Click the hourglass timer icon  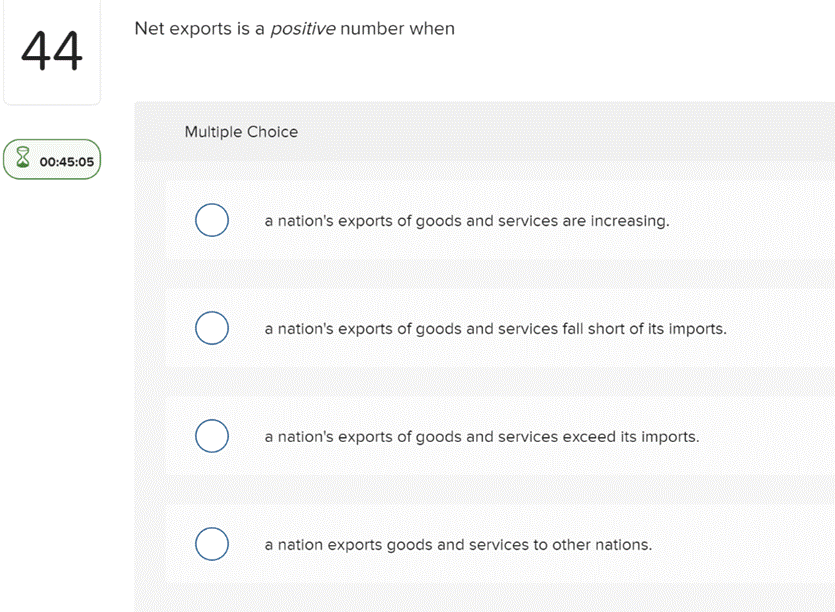23,158
